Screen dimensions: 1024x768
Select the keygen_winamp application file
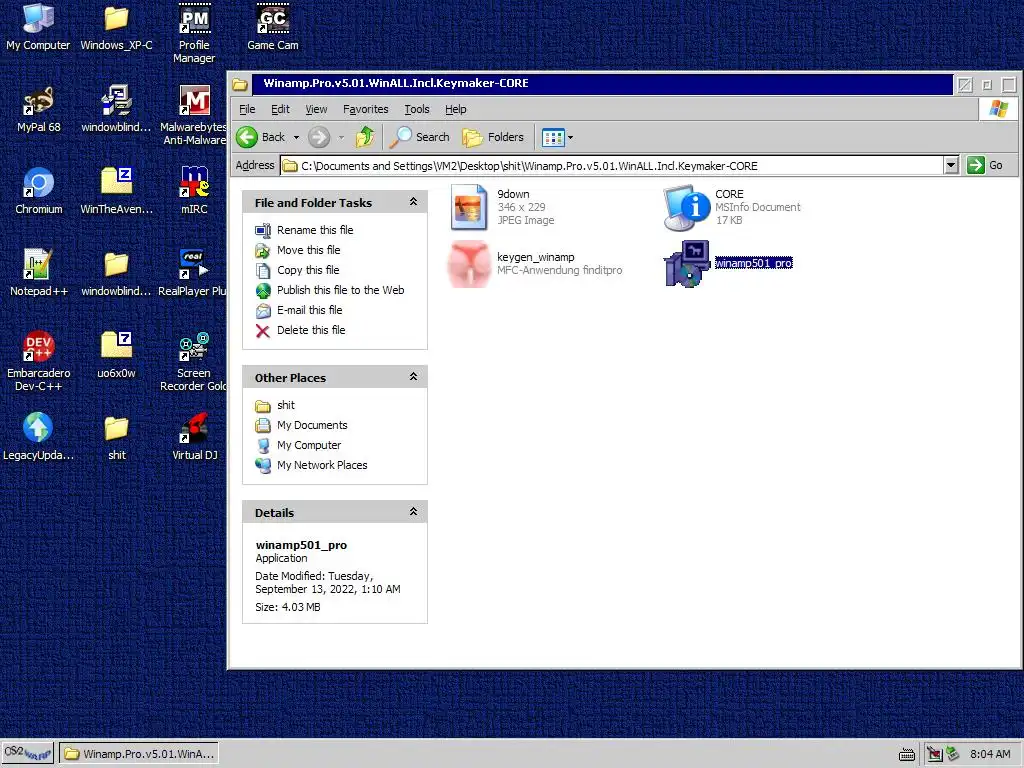(x=535, y=263)
